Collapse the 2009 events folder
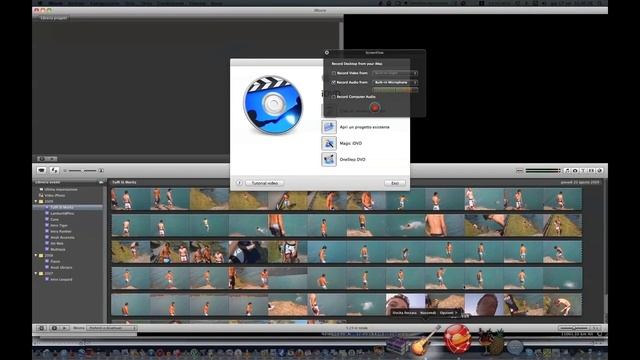This screenshot has width=640, height=360. pos(36,201)
